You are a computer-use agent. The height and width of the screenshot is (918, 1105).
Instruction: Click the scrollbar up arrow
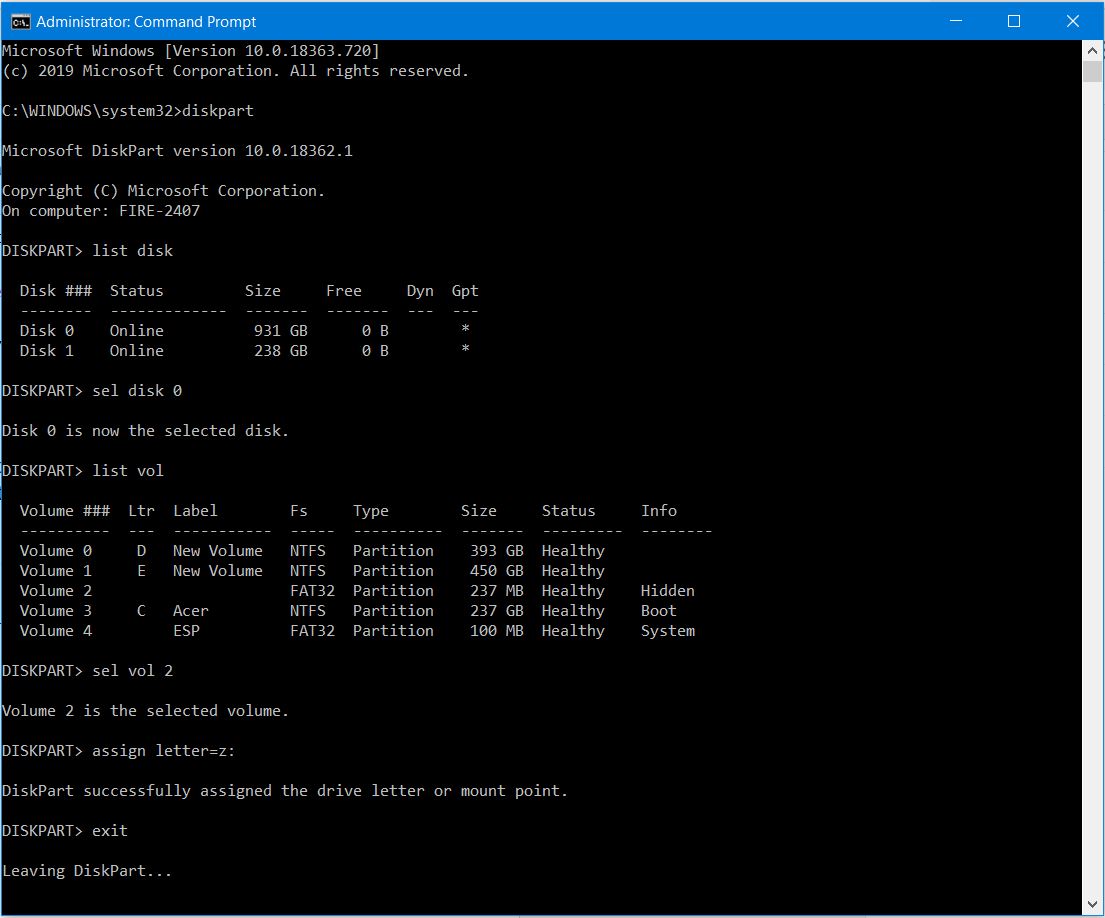1092,50
